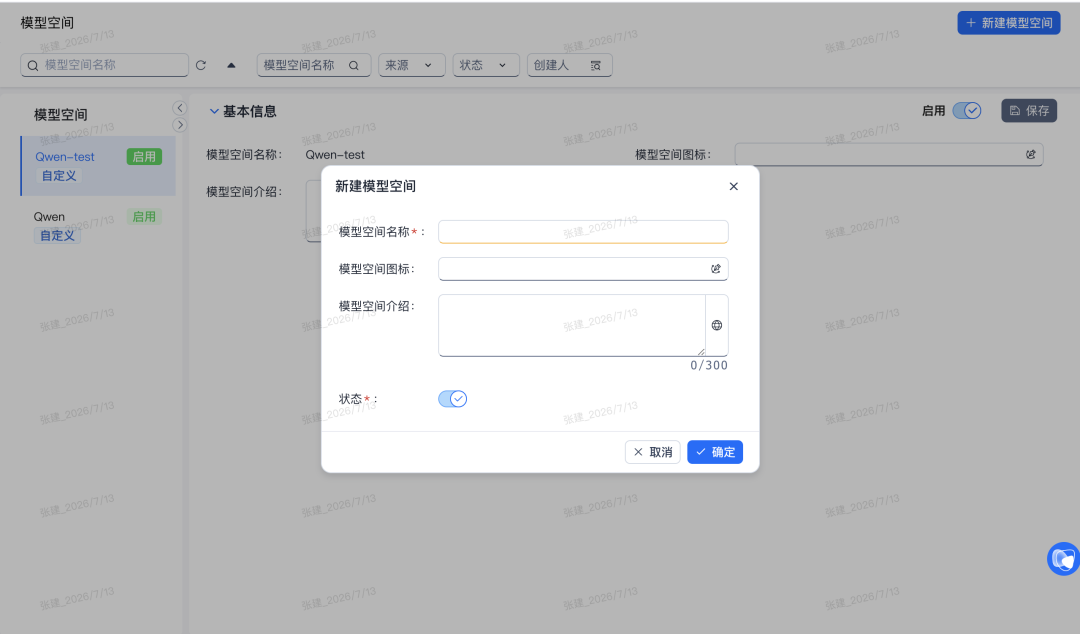Click the 保存 button
The height and width of the screenshot is (634, 1080).
[x=1029, y=110]
